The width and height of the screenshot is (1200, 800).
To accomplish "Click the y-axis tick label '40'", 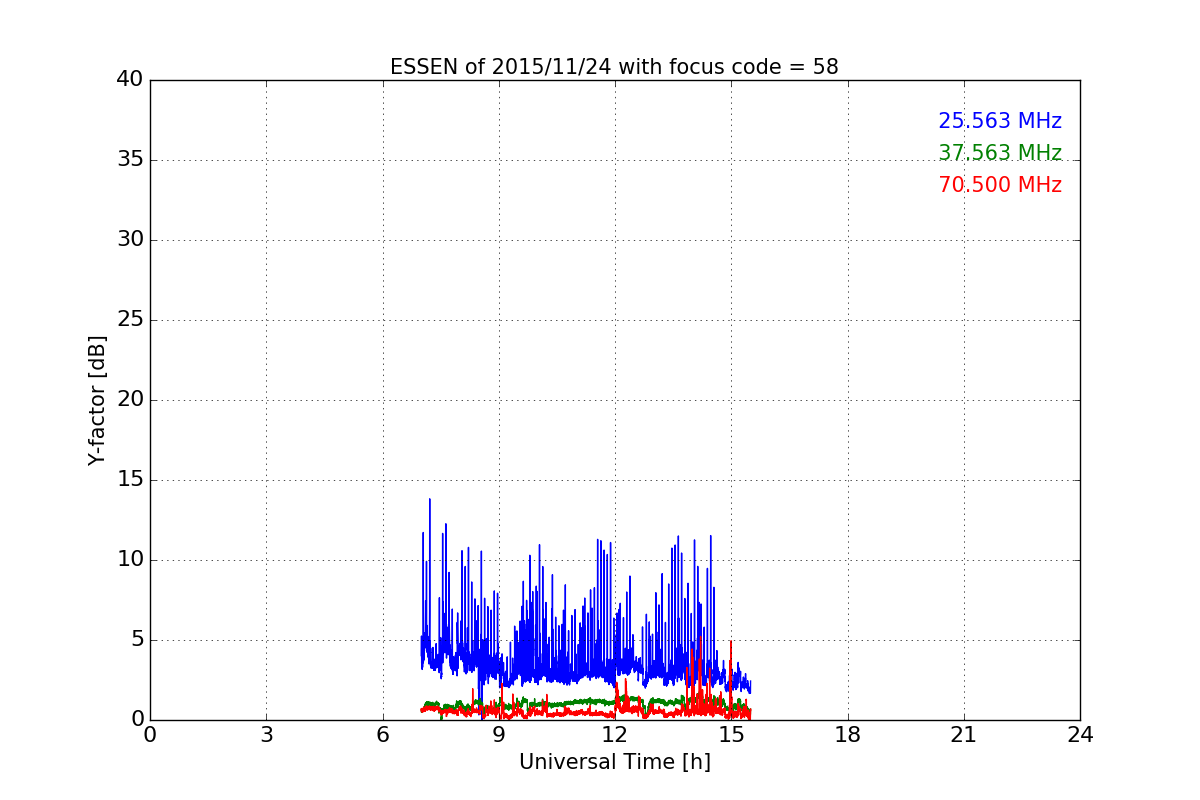I will pos(130,80).
